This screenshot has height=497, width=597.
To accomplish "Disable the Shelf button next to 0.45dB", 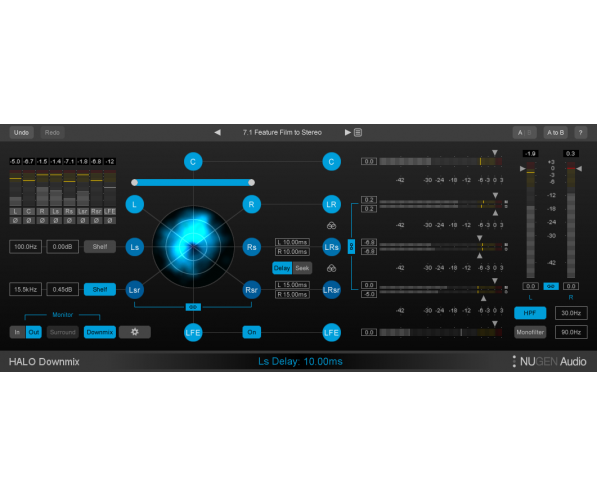I will pyautogui.click(x=100, y=289).
